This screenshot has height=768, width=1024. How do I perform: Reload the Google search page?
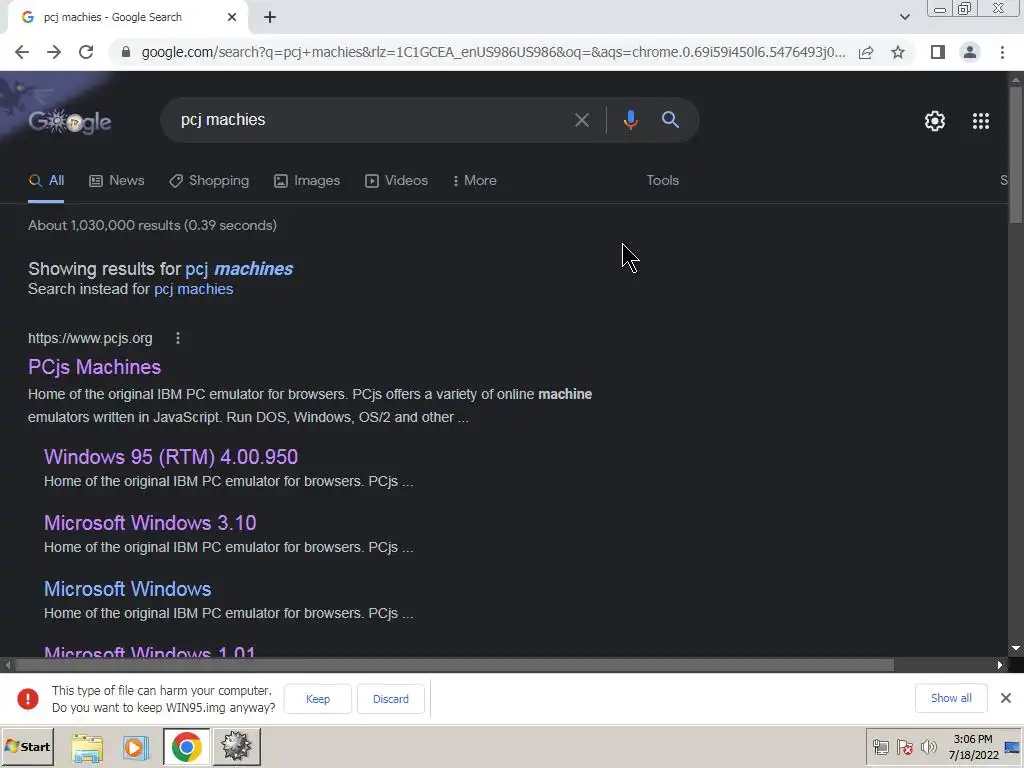86,52
